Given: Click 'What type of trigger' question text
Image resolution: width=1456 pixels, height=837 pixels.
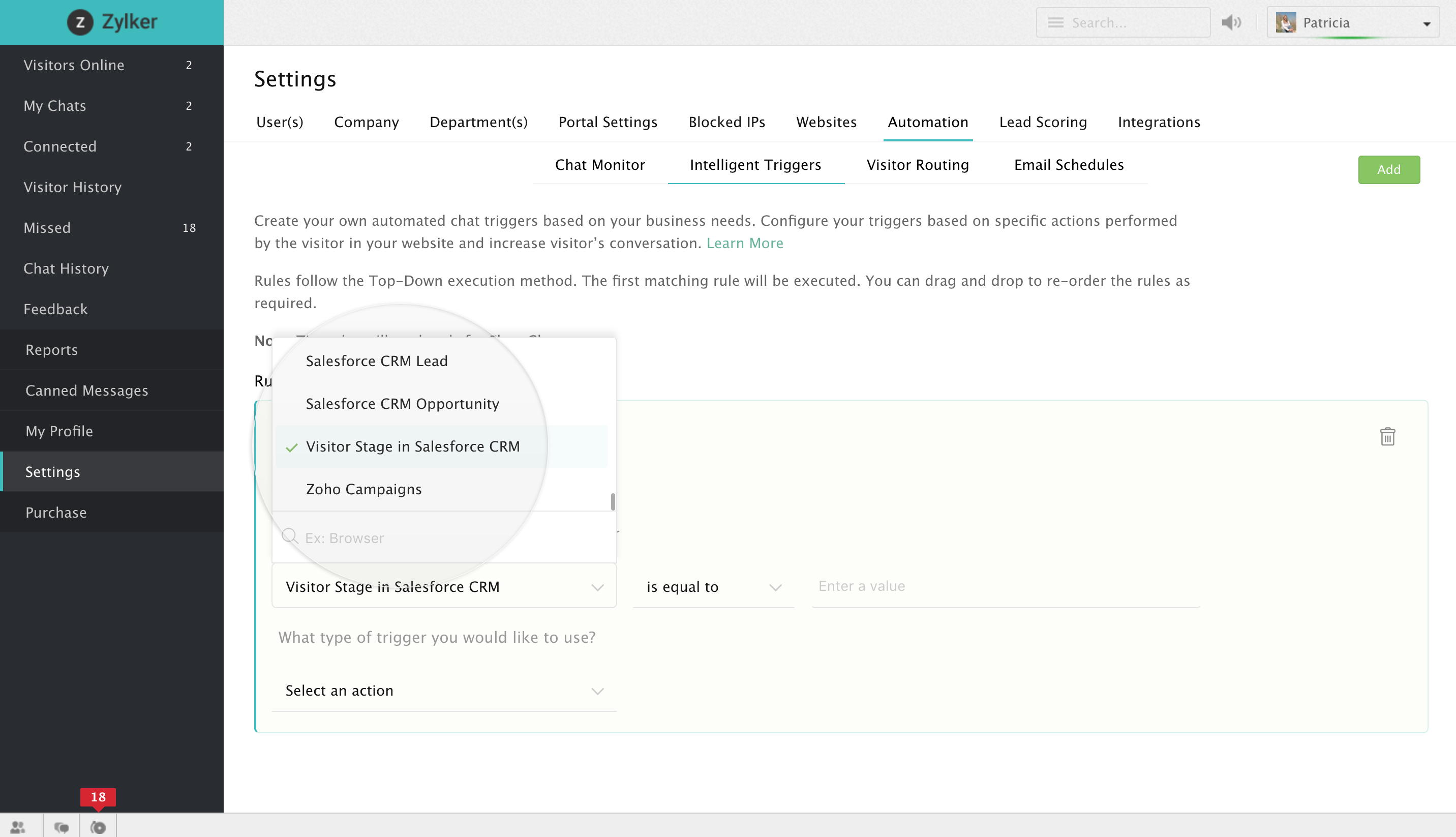Looking at the screenshot, I should [437, 637].
